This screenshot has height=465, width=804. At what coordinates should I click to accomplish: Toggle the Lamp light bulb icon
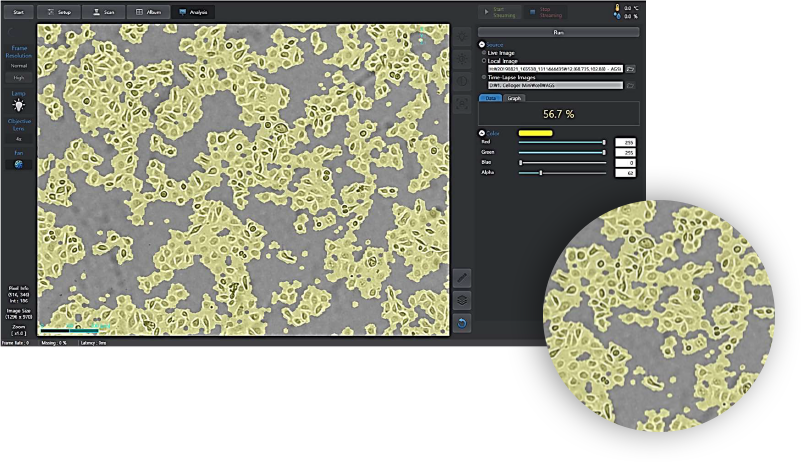click(x=18, y=106)
